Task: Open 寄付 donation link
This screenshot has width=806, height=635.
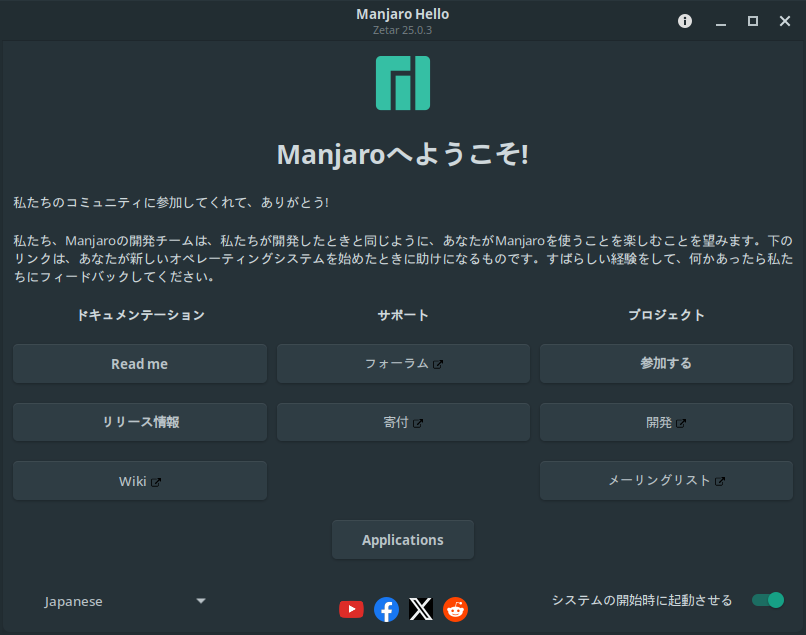Action: tap(403, 422)
